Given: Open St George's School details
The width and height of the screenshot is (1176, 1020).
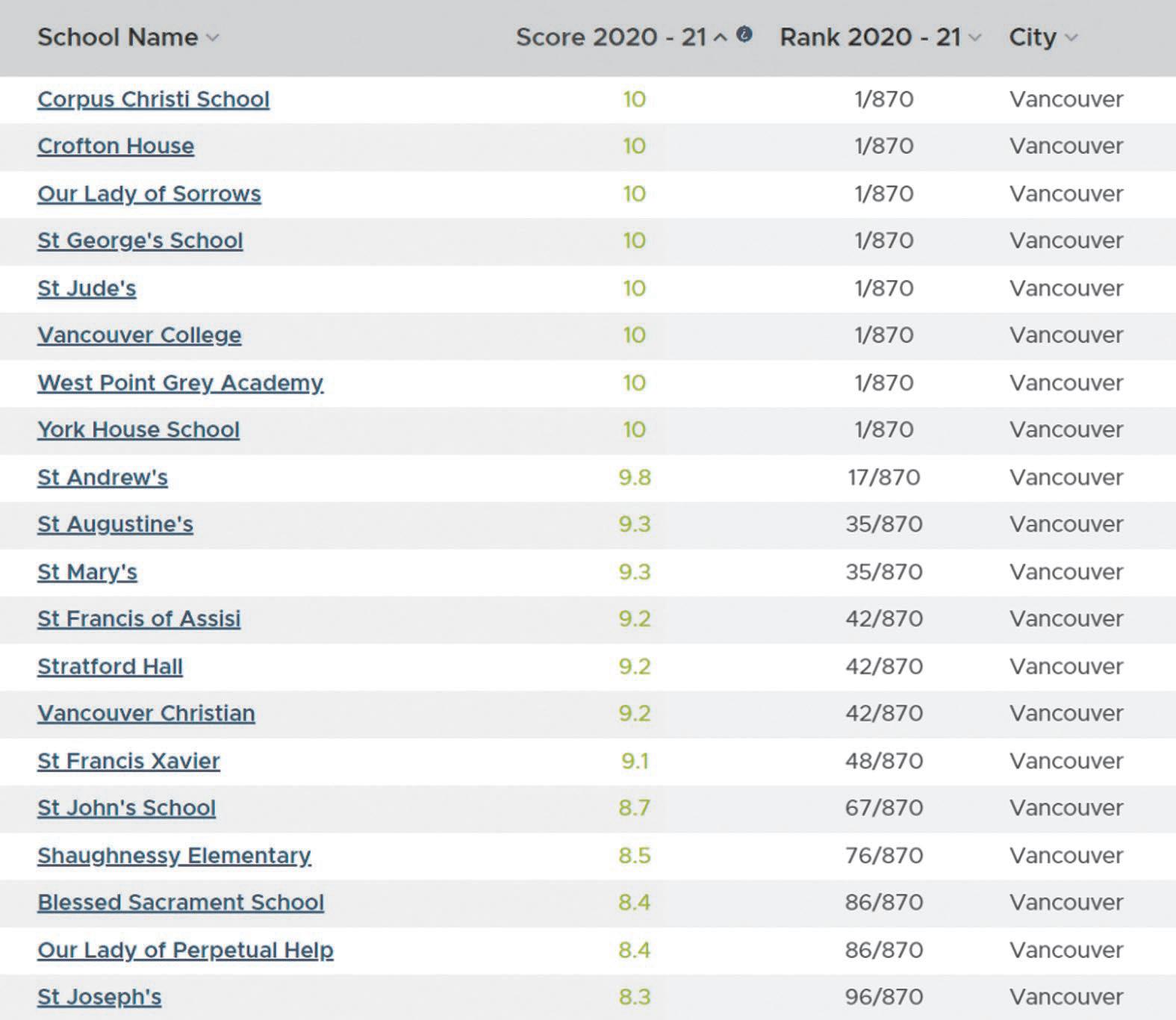Looking at the screenshot, I should [140, 240].
